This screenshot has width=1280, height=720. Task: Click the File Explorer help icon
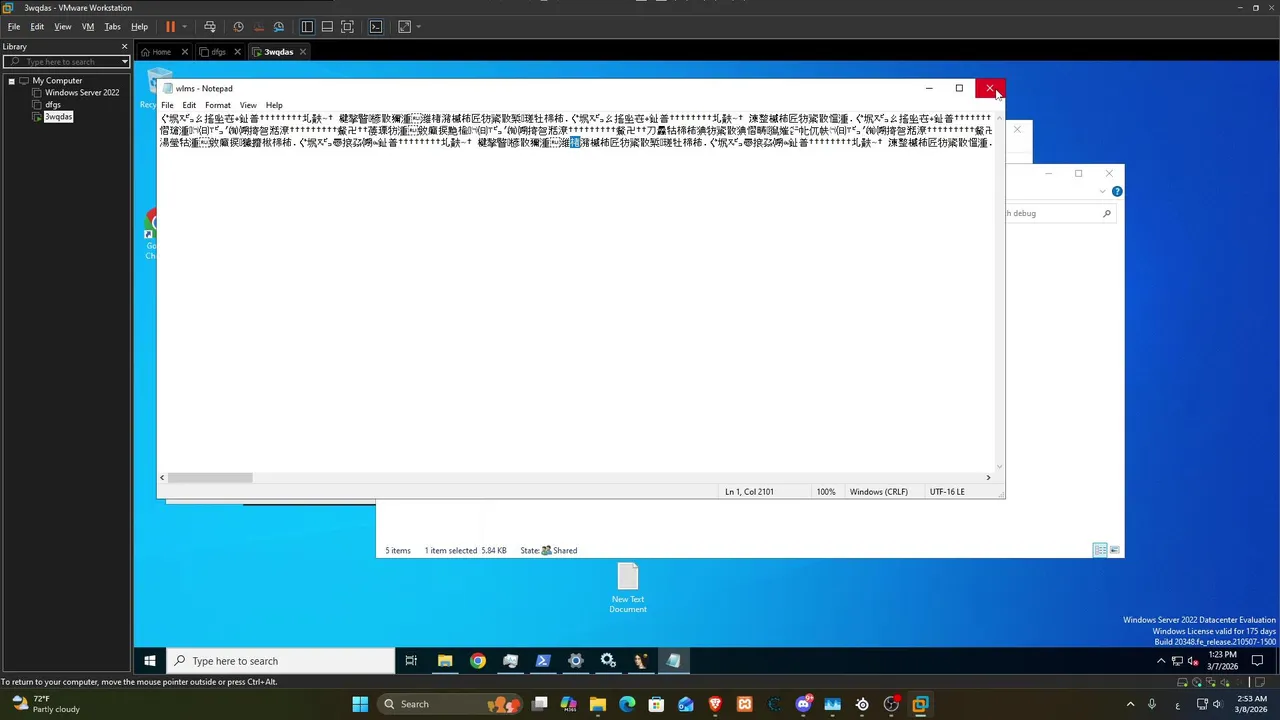[1117, 191]
